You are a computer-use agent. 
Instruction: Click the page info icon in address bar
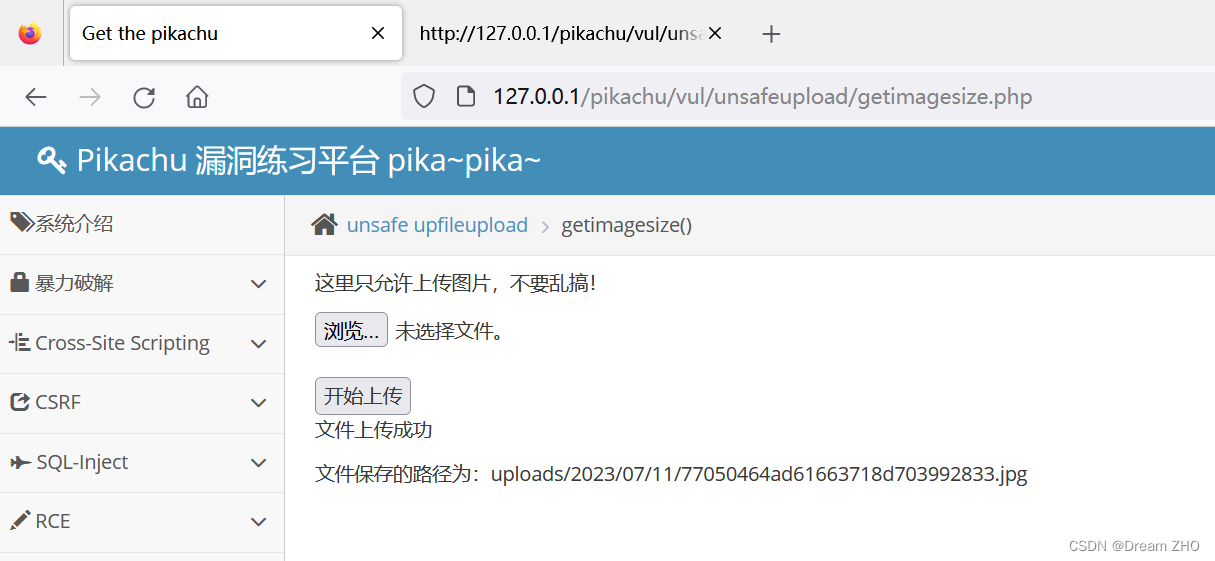pyautogui.click(x=465, y=97)
